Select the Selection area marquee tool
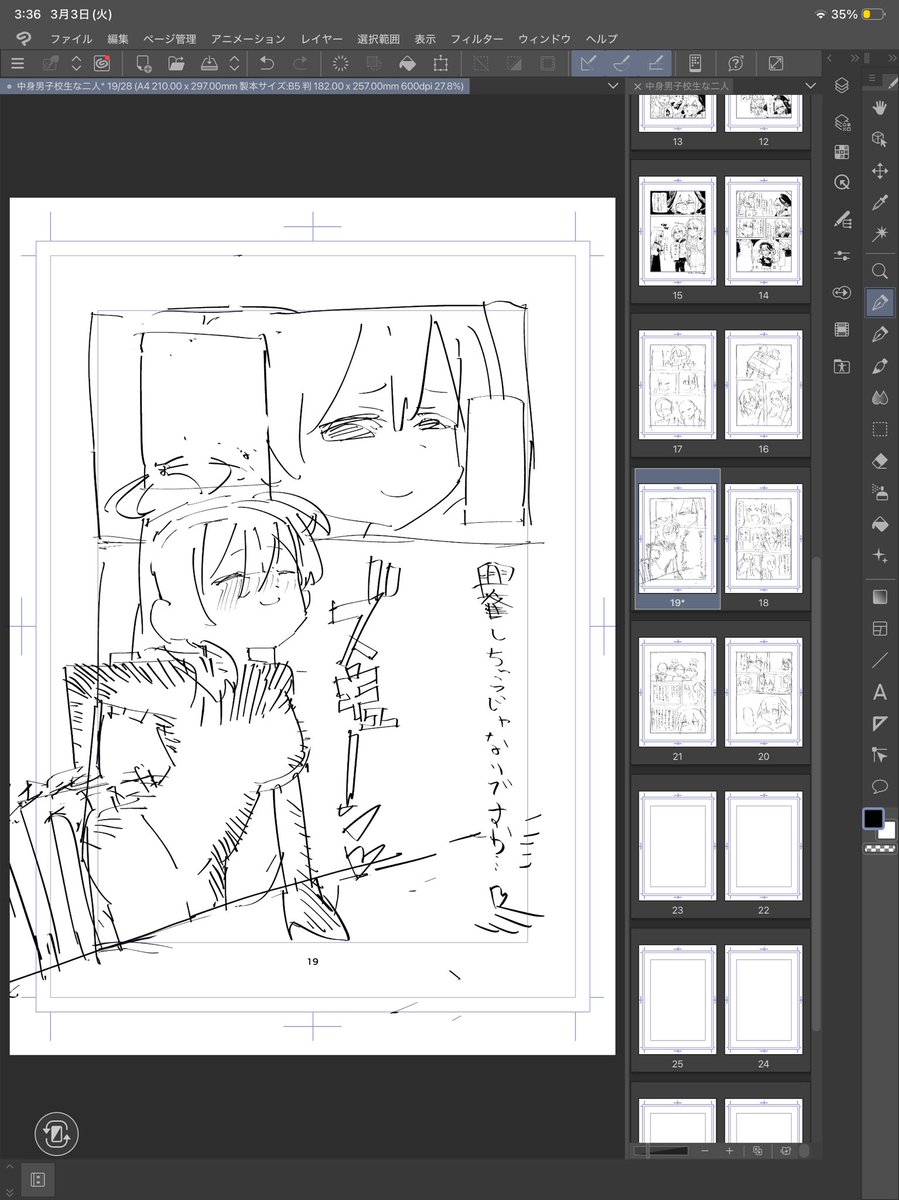Viewport: 899px width, 1200px height. coord(880,429)
